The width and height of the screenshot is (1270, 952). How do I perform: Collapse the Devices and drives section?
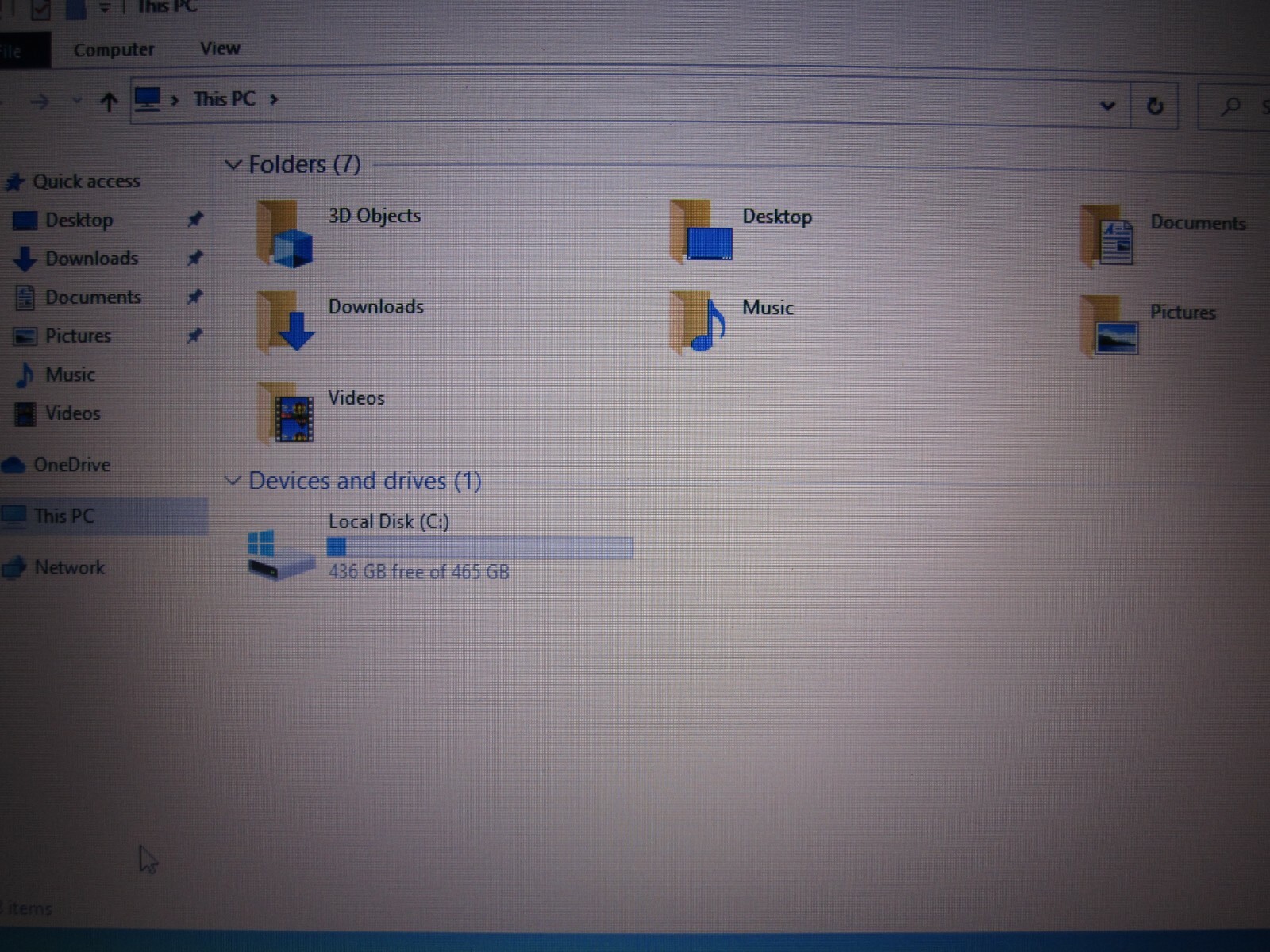233,481
